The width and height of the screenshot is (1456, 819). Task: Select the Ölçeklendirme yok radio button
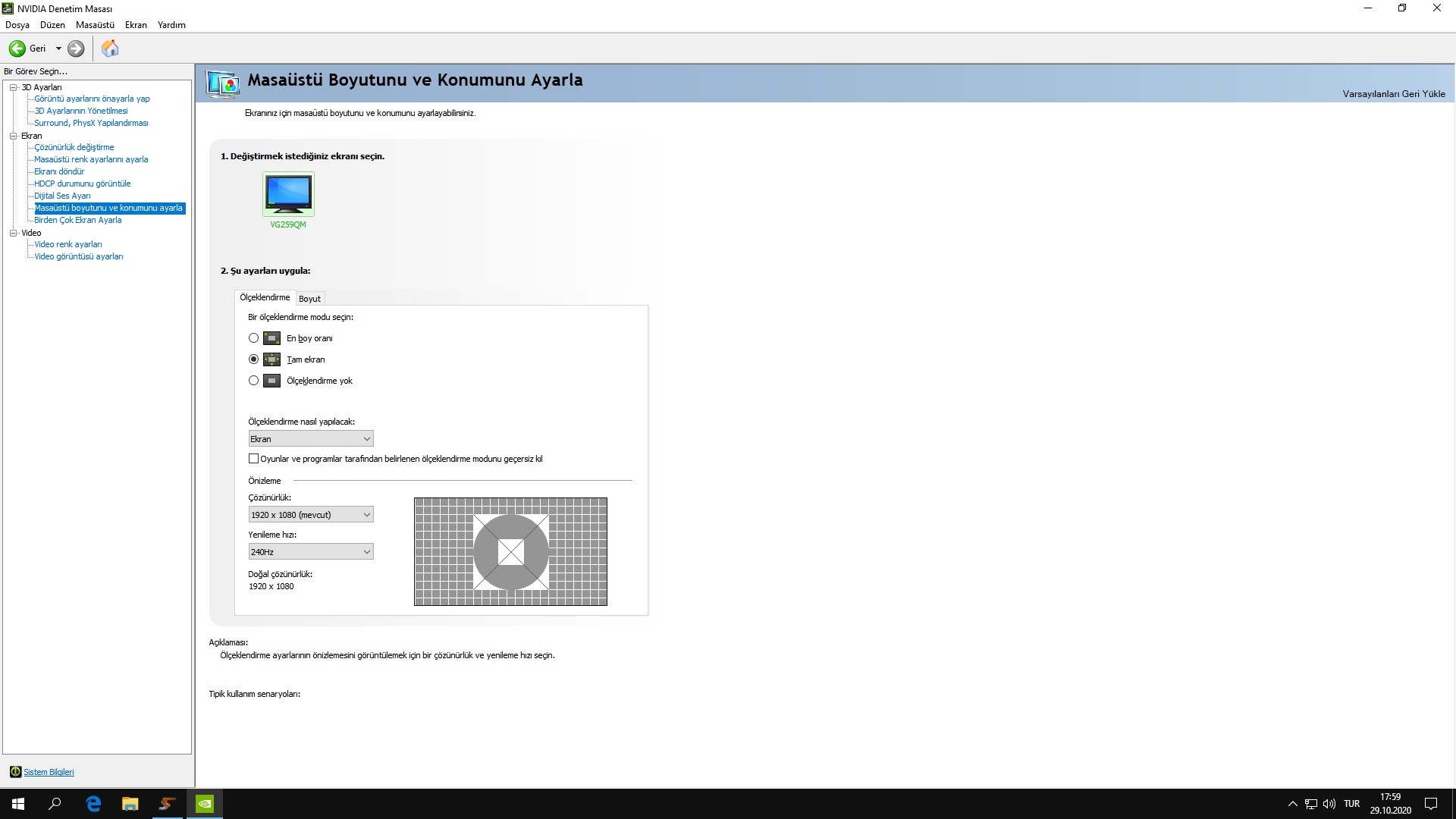click(253, 381)
